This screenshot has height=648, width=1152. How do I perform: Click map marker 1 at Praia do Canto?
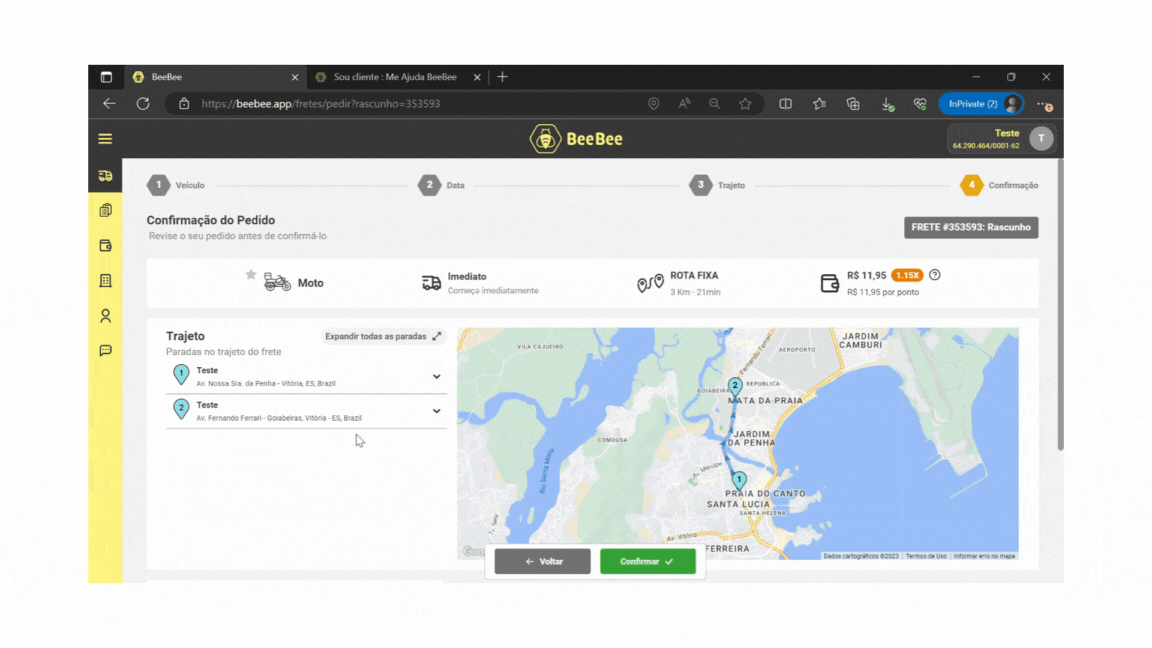click(739, 480)
